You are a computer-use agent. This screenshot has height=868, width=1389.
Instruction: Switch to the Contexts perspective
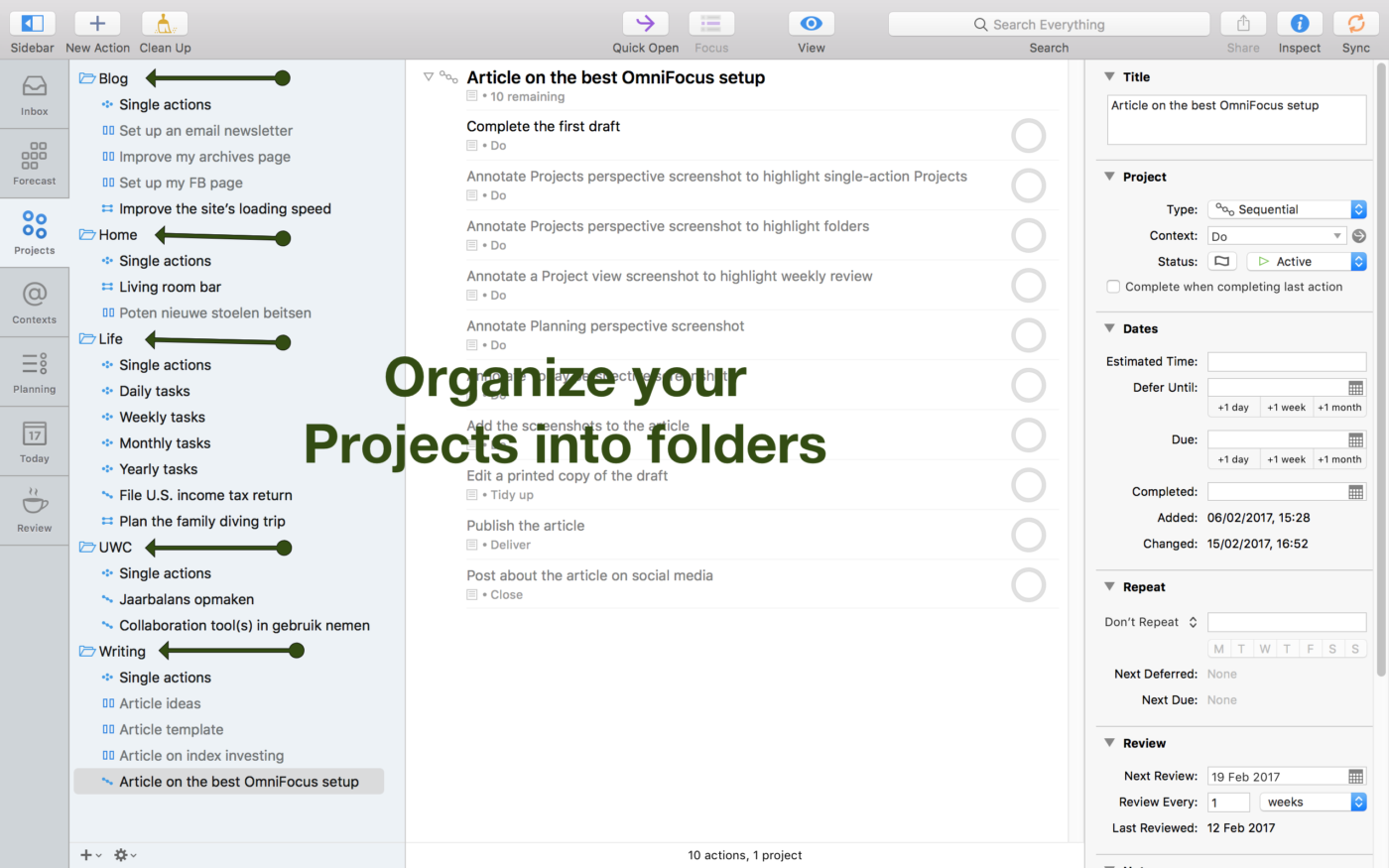pos(35,303)
